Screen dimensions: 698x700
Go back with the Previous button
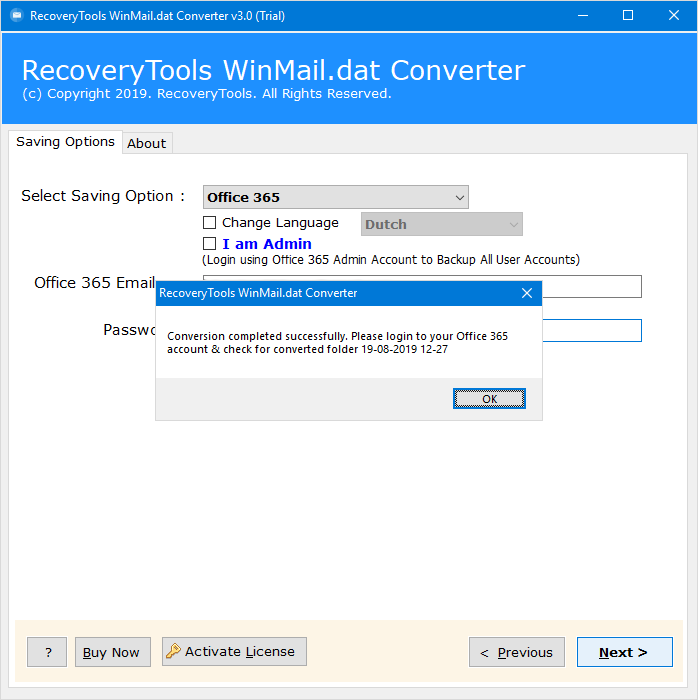tap(516, 652)
